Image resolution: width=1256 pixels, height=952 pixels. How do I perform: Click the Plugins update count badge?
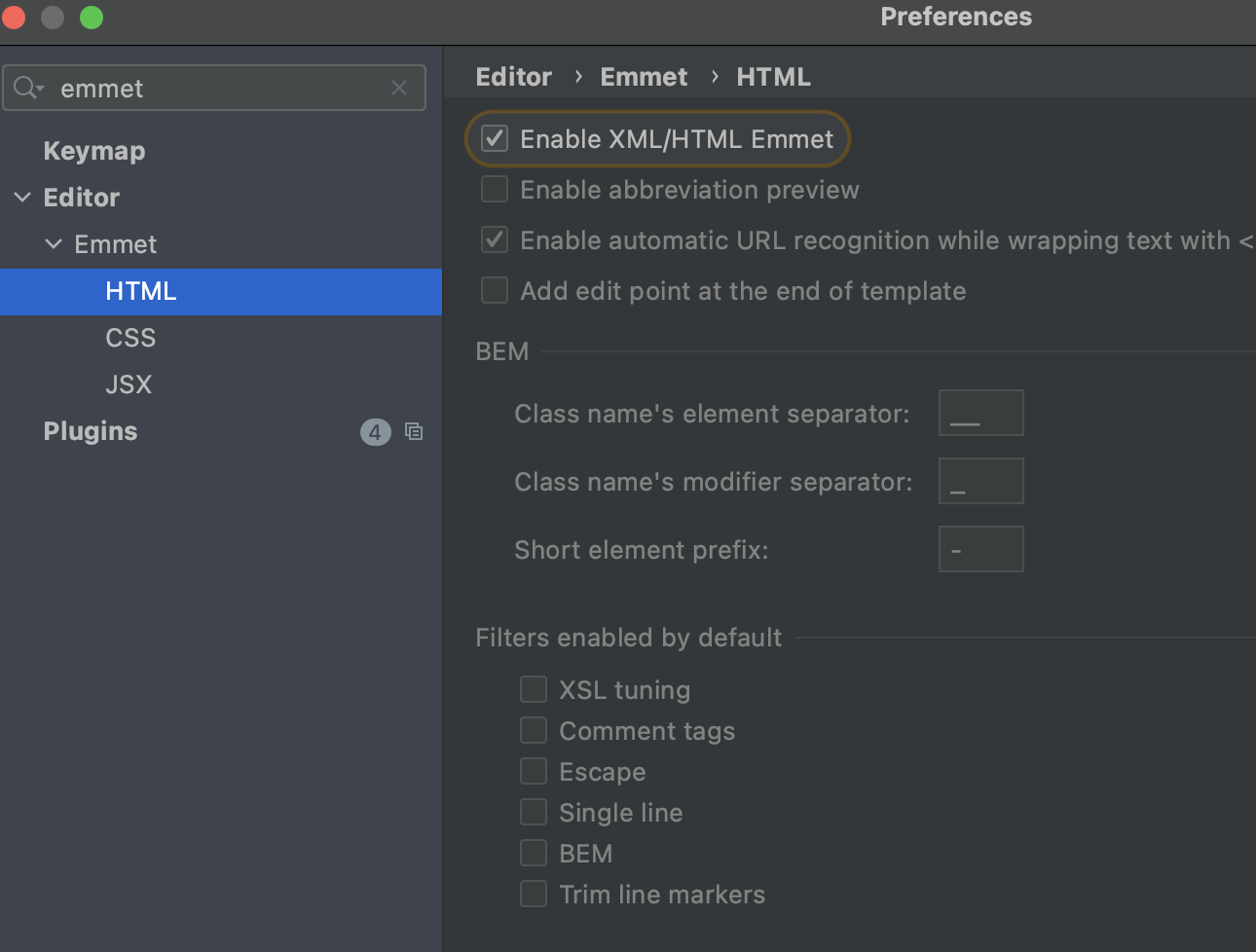click(x=375, y=431)
